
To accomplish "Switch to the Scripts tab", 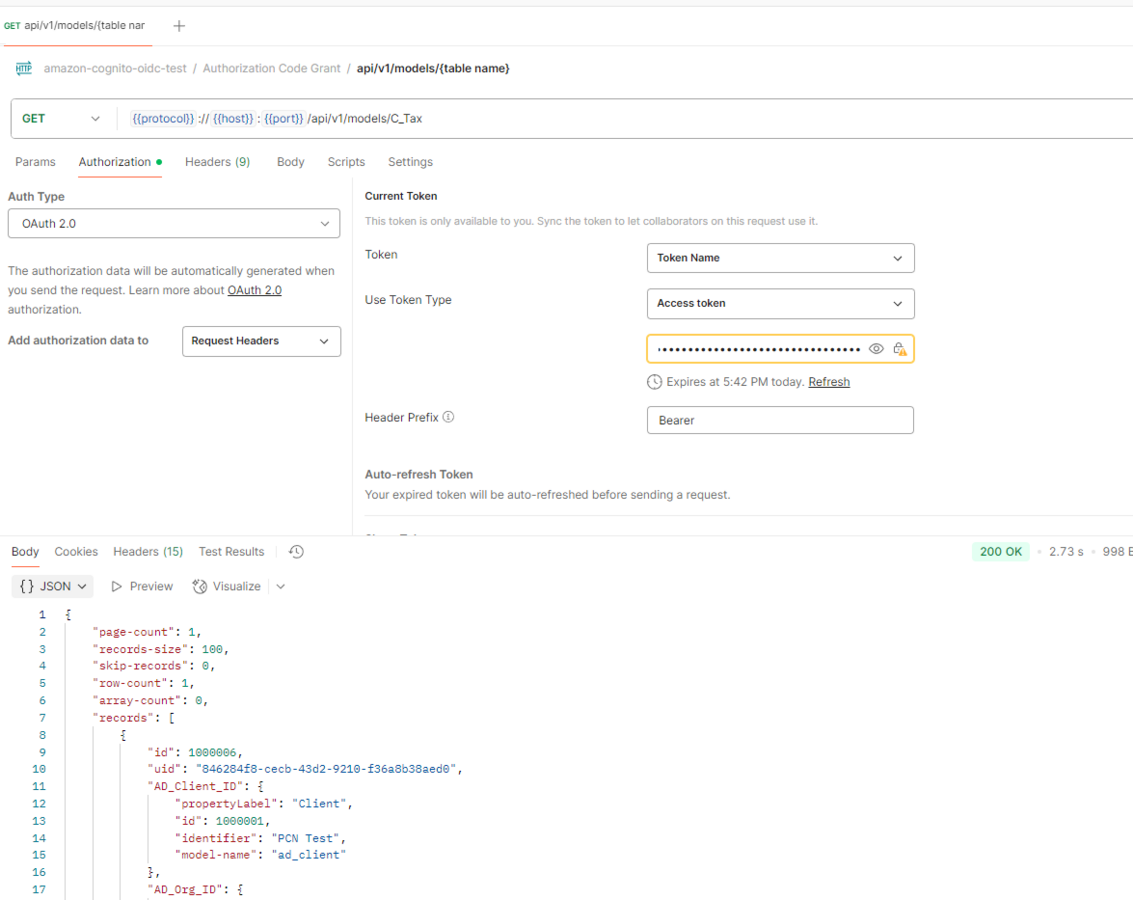I will click(346, 162).
